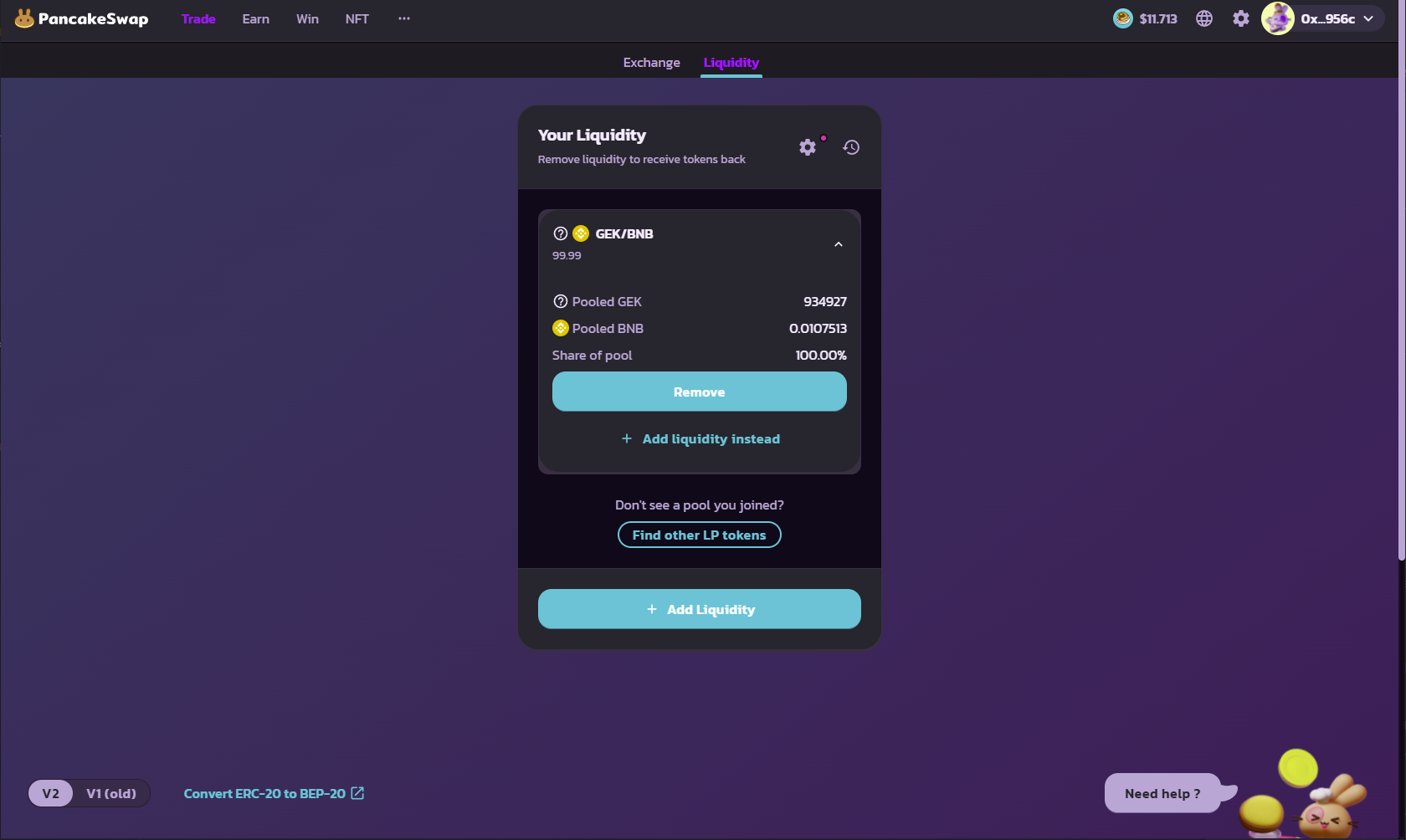
Task: Click the BNB token icon in pair header
Action: [581, 233]
